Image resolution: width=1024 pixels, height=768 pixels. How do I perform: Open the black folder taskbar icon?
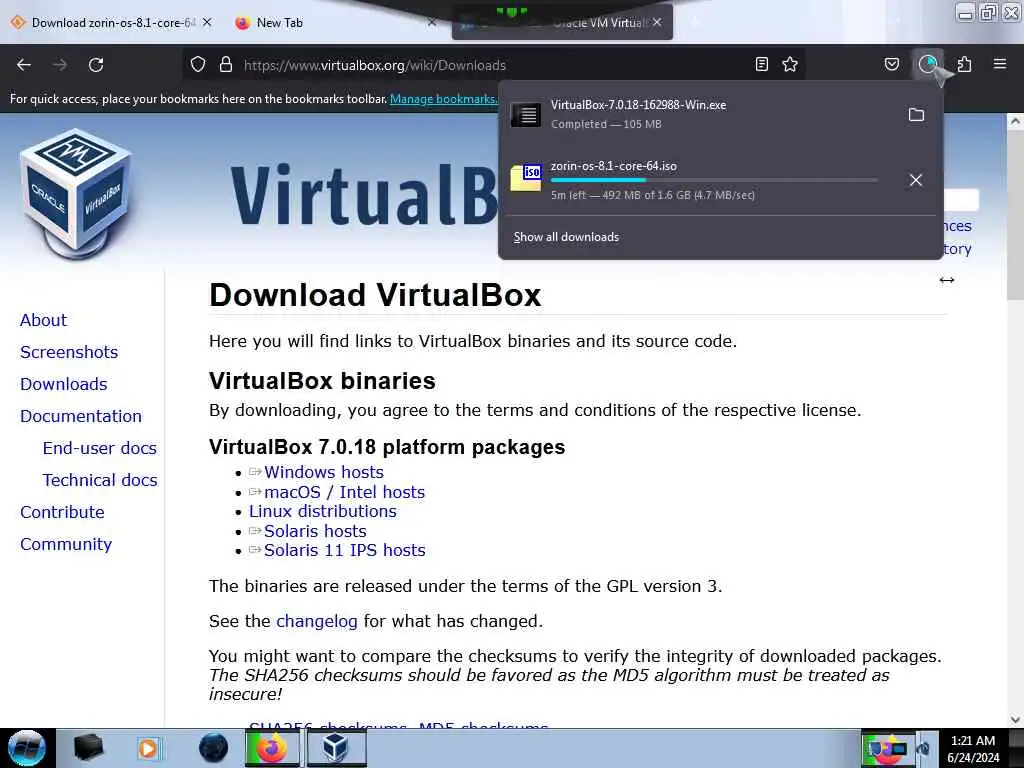pos(88,748)
